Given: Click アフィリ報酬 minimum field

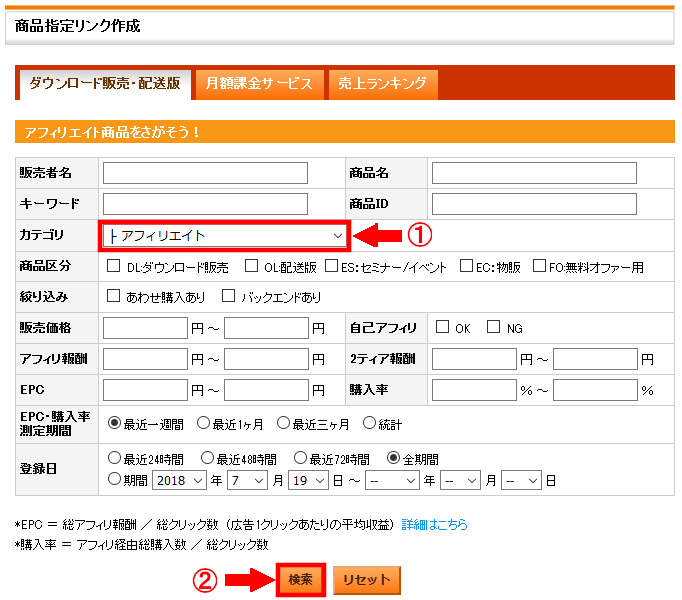Looking at the screenshot, I should coord(145,359).
